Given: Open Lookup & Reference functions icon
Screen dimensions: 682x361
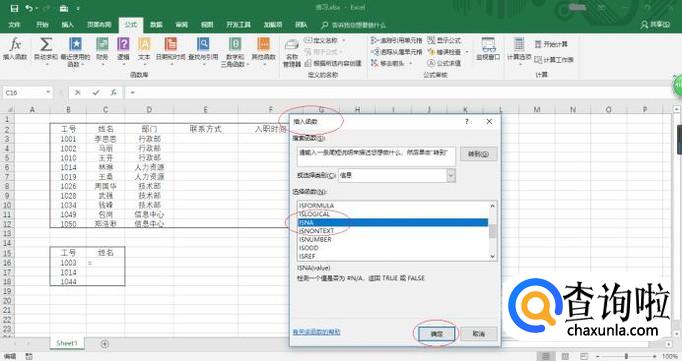Looking at the screenshot, I should point(203,51).
